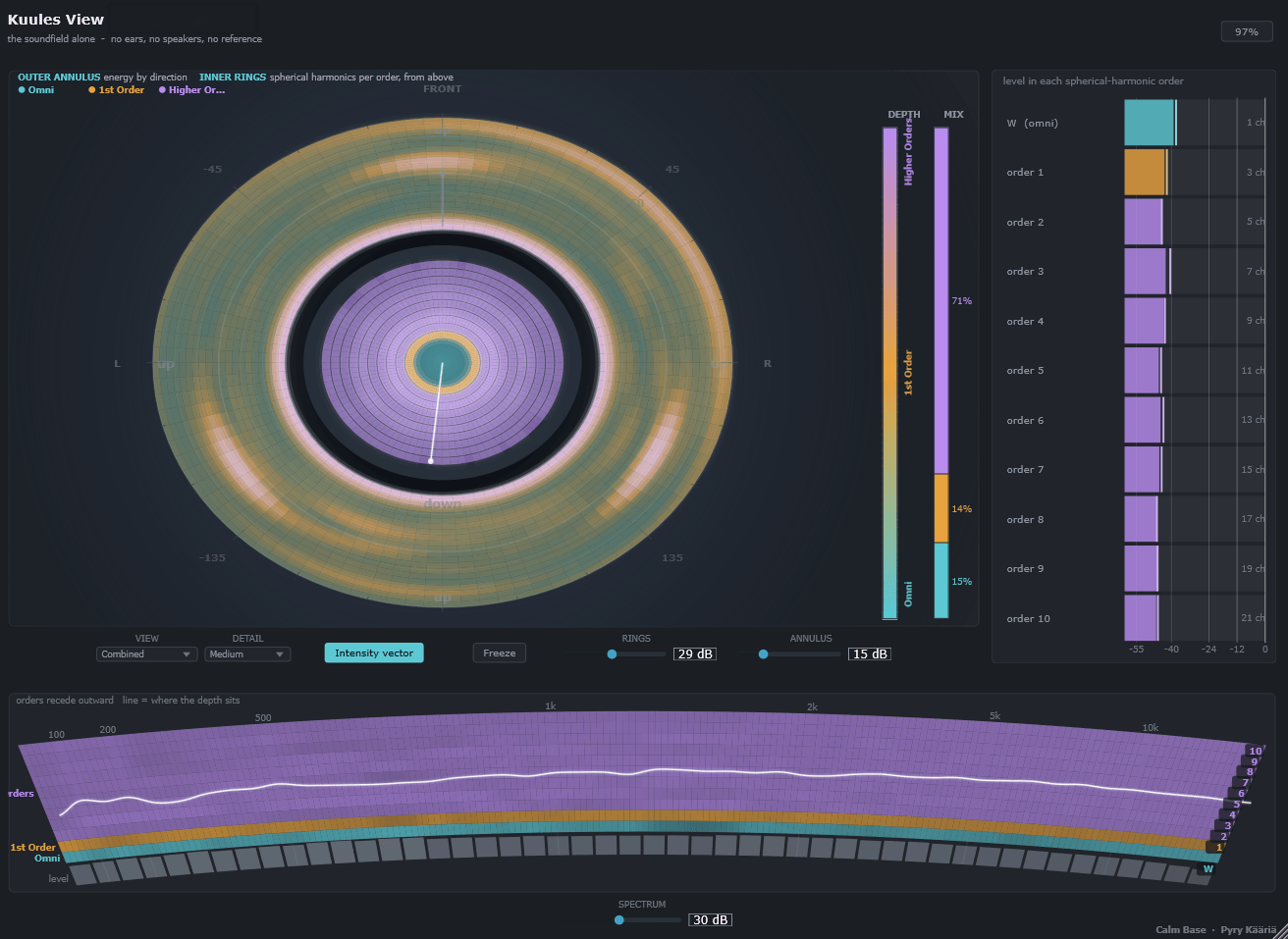Image resolution: width=1288 pixels, height=939 pixels.
Task: Select the 7 order tab in spectrum
Action: pyautogui.click(x=1245, y=783)
